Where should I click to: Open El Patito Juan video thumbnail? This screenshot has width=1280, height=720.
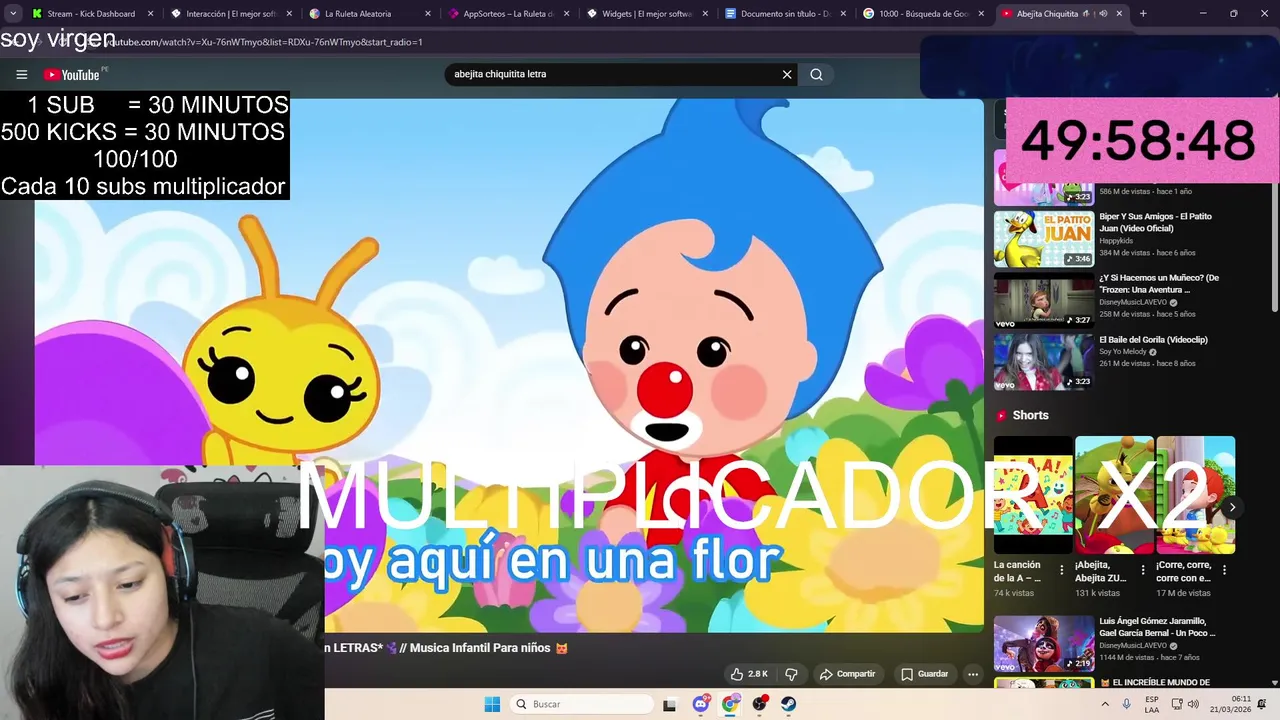point(1044,239)
